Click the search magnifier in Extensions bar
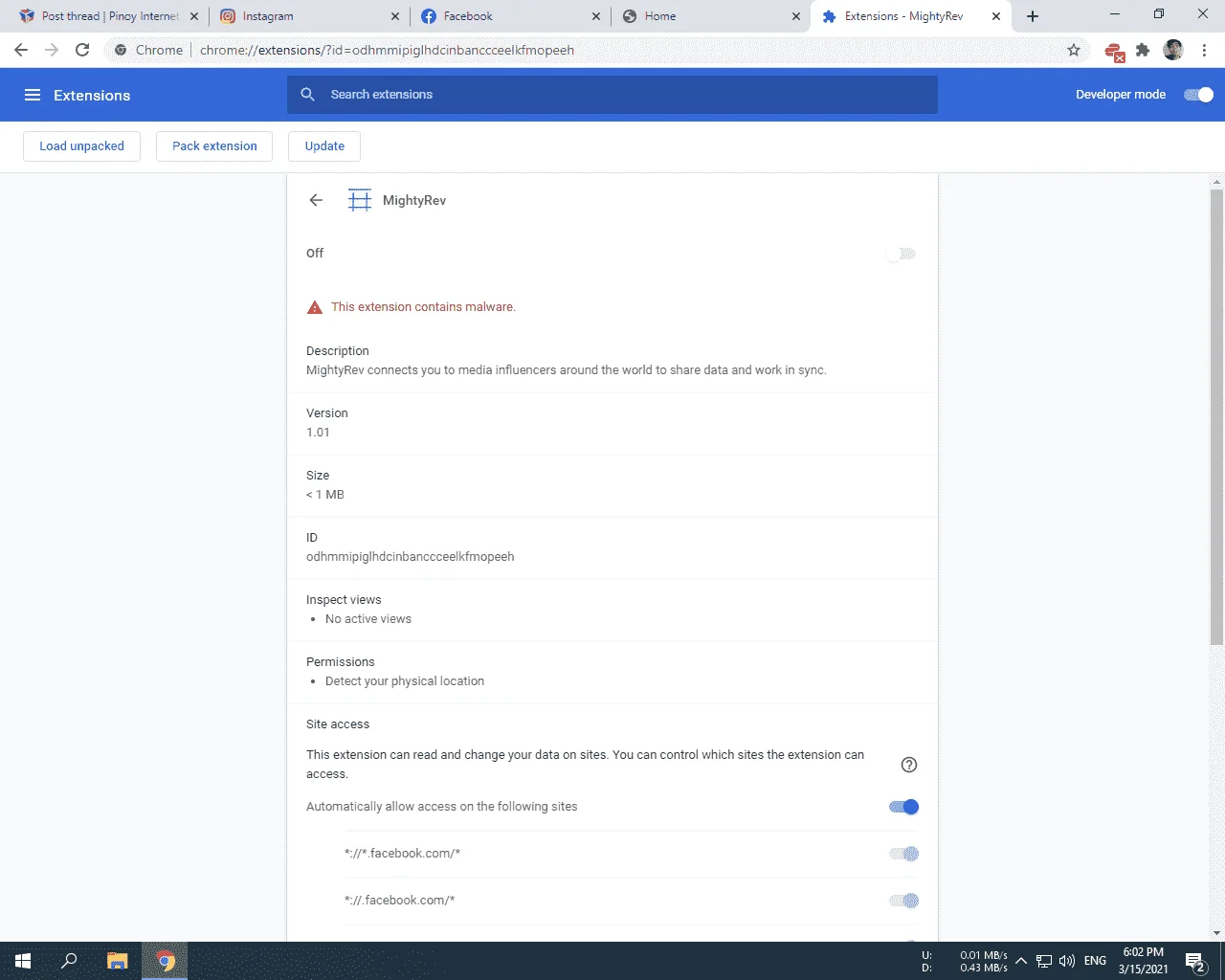Screen dimensions: 1225x980 tap(307, 95)
